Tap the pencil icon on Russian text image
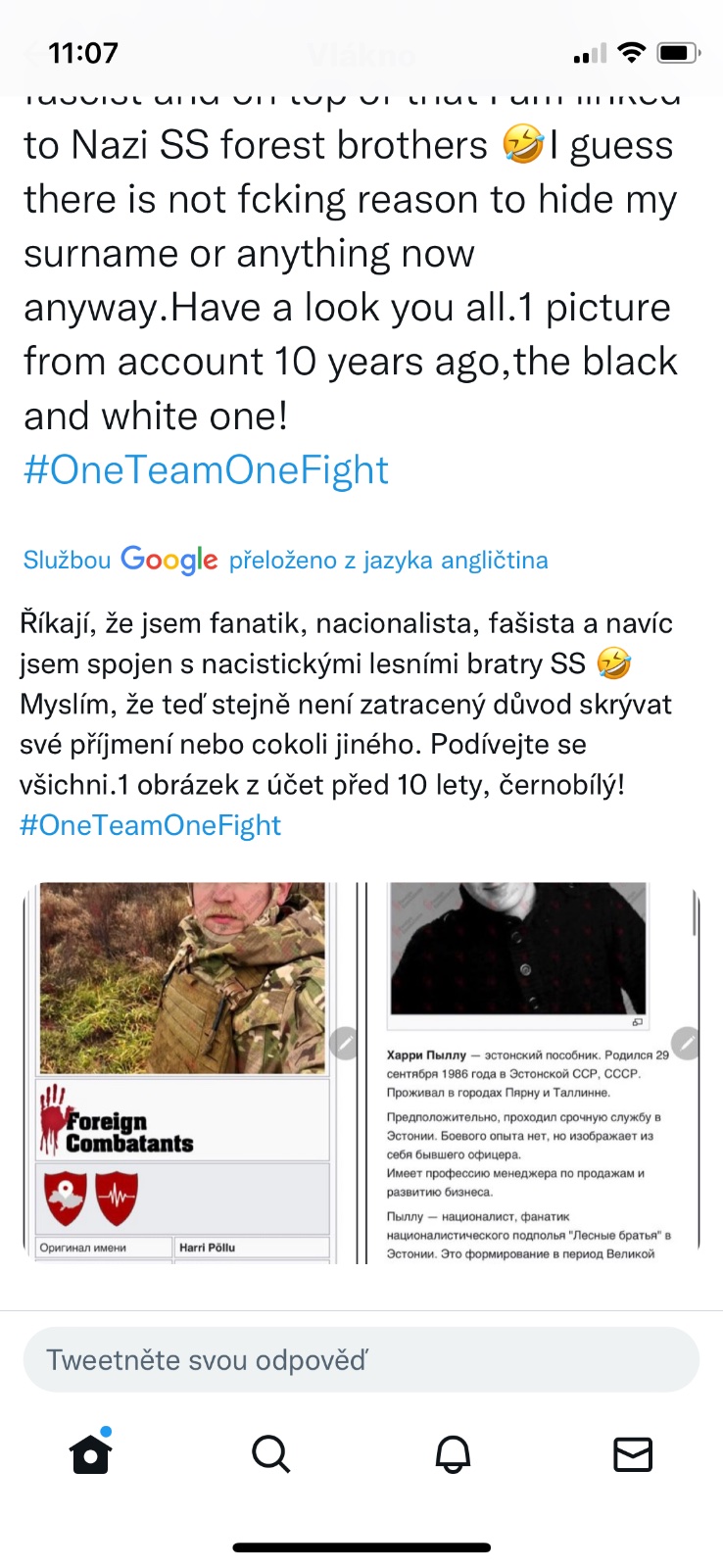Viewport: 723px width, 1568px height. click(687, 1044)
